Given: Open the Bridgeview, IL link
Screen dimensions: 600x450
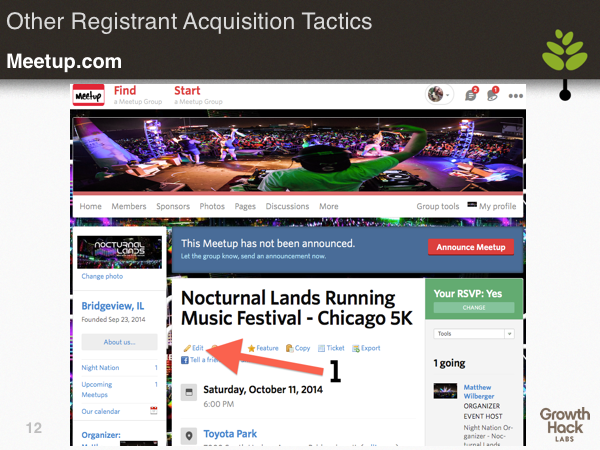Looking at the screenshot, I should 113,306.
